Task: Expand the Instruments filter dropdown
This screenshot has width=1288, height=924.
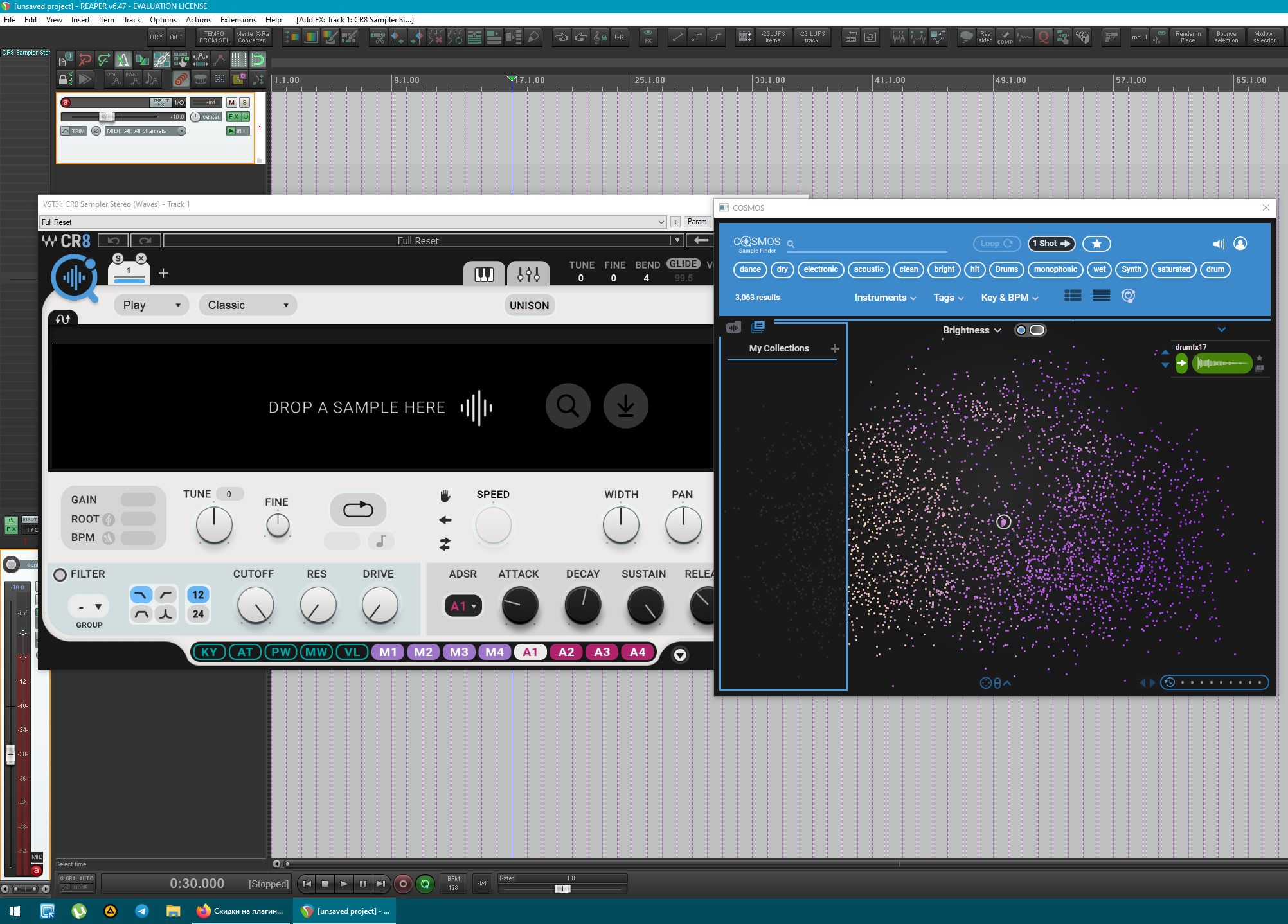Action: pyautogui.click(x=885, y=298)
